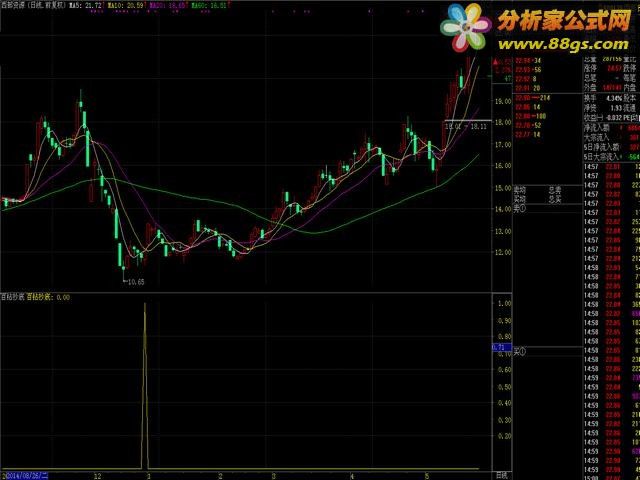Click the 0.71 highlighted axis value
640x480 pixels.
[502, 348]
